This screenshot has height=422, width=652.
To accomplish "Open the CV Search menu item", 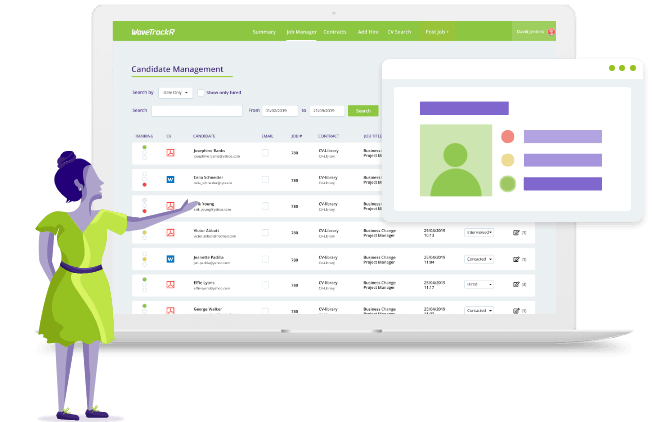I will click(x=397, y=32).
